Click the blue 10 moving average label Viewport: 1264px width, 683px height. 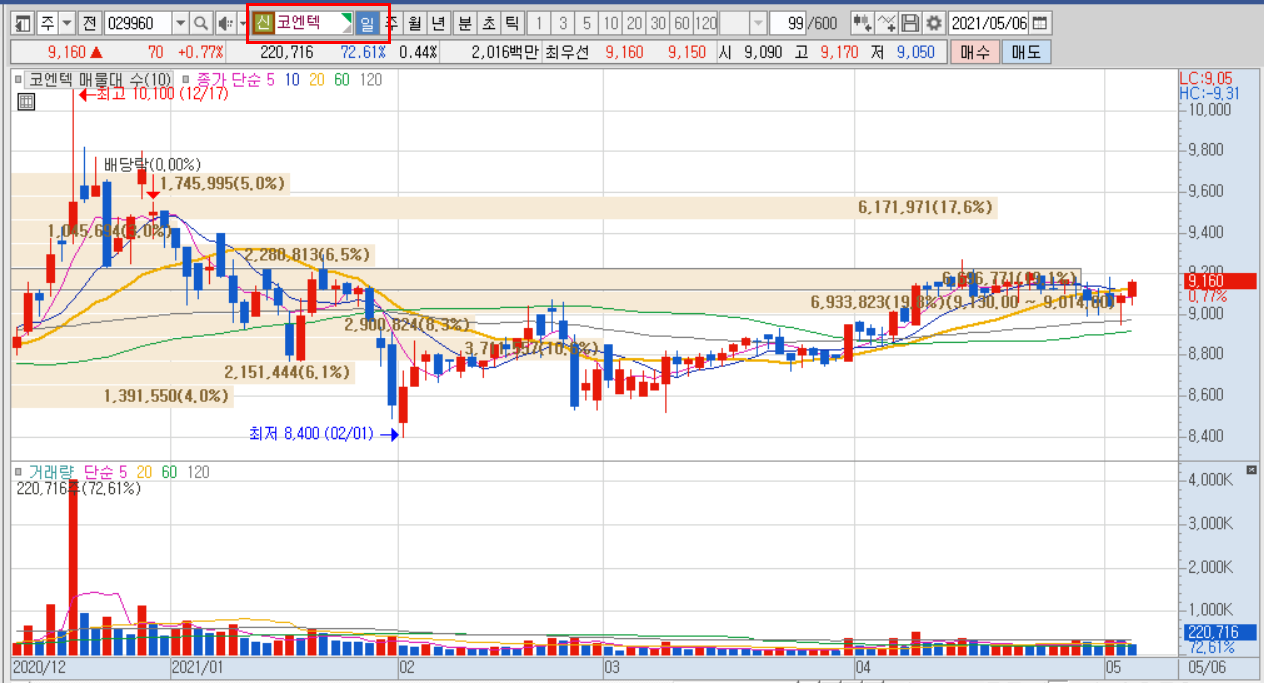(292, 79)
